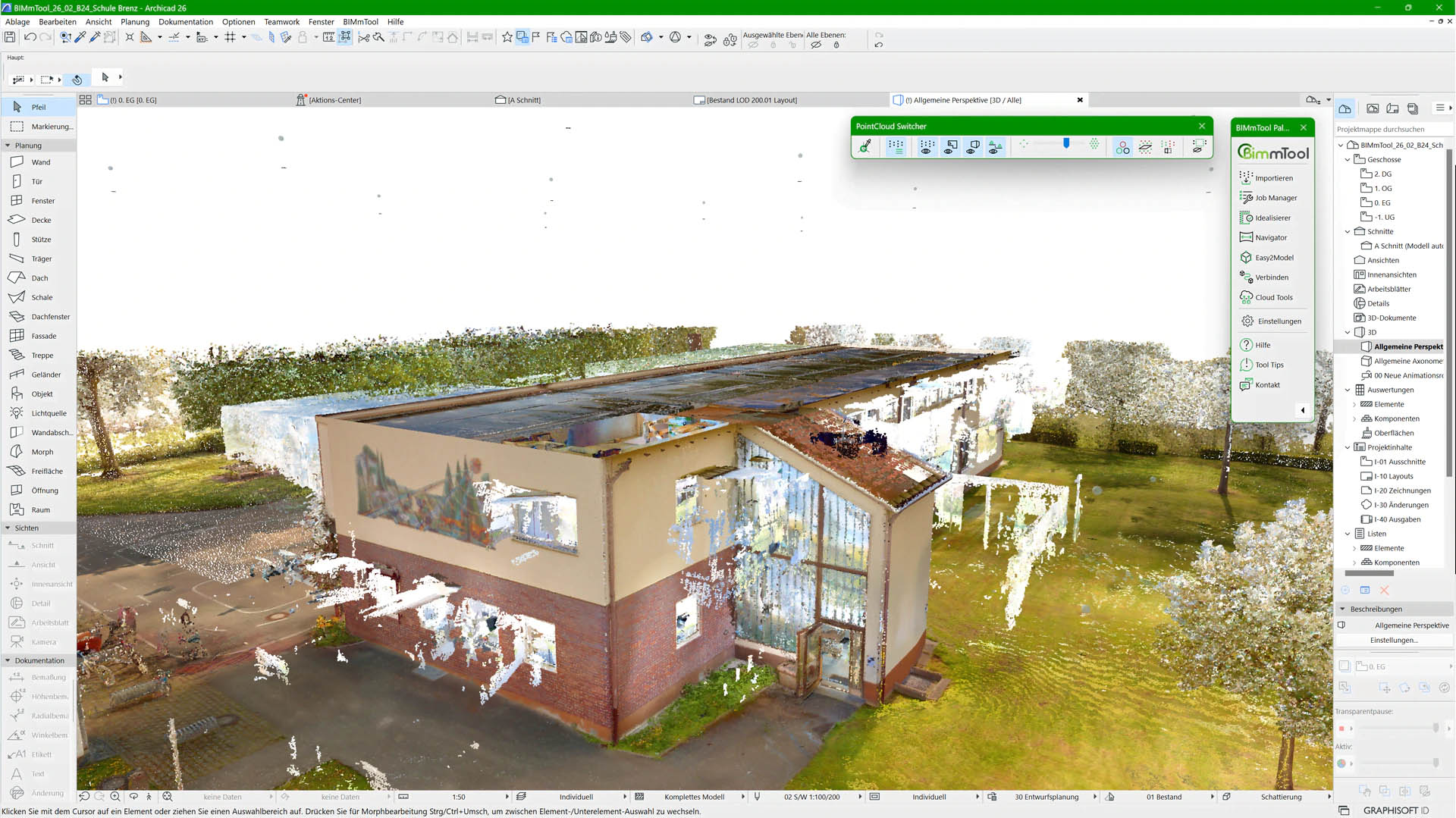
Task: Activate the Morph tool
Action: (x=38, y=451)
